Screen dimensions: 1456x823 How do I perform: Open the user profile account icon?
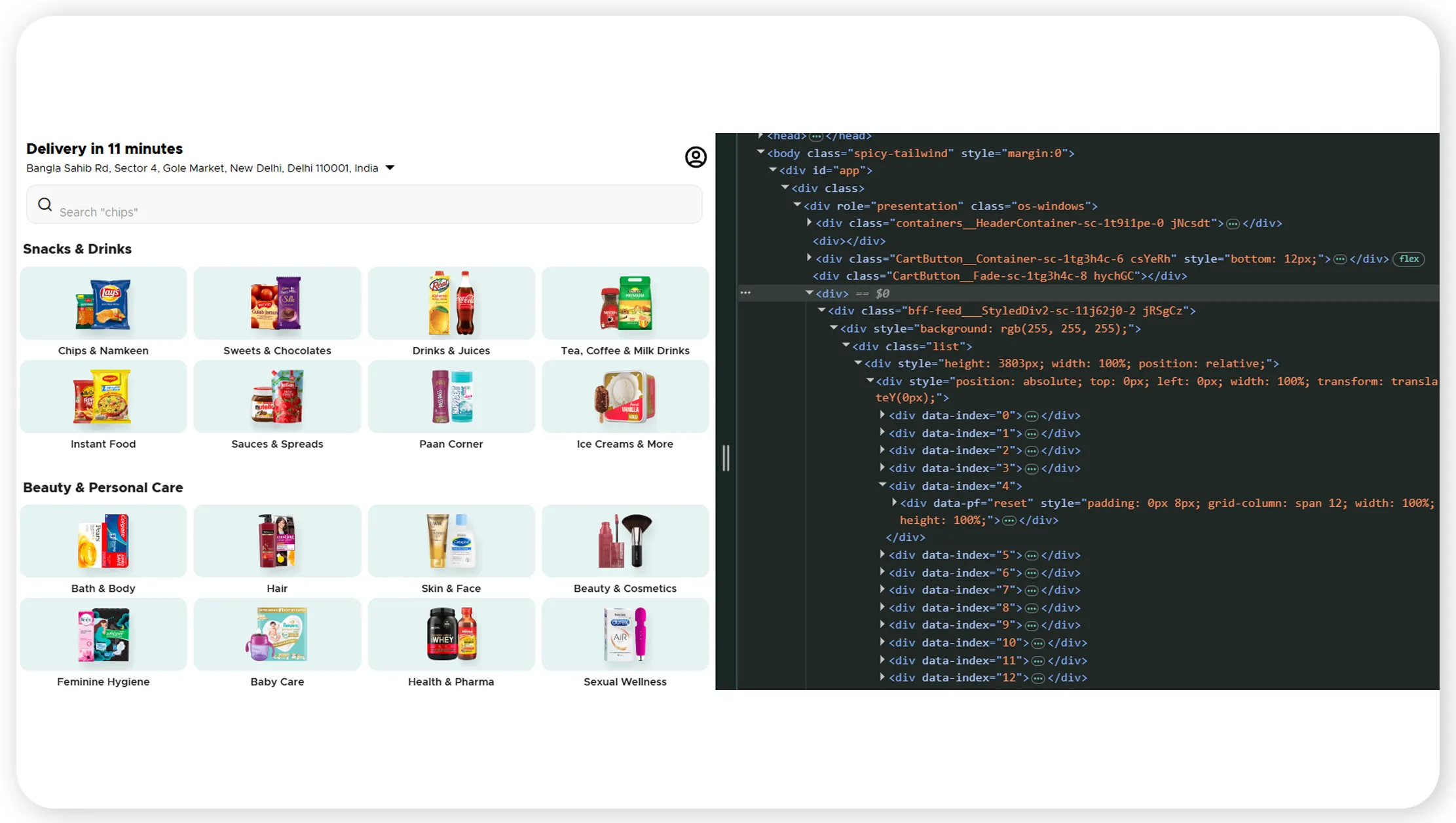(x=696, y=157)
